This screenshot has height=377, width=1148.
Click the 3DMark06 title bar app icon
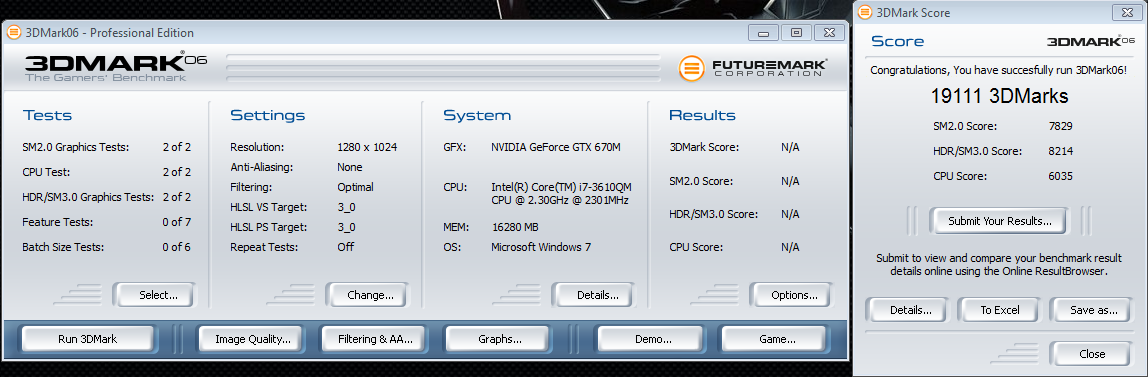pos(14,32)
